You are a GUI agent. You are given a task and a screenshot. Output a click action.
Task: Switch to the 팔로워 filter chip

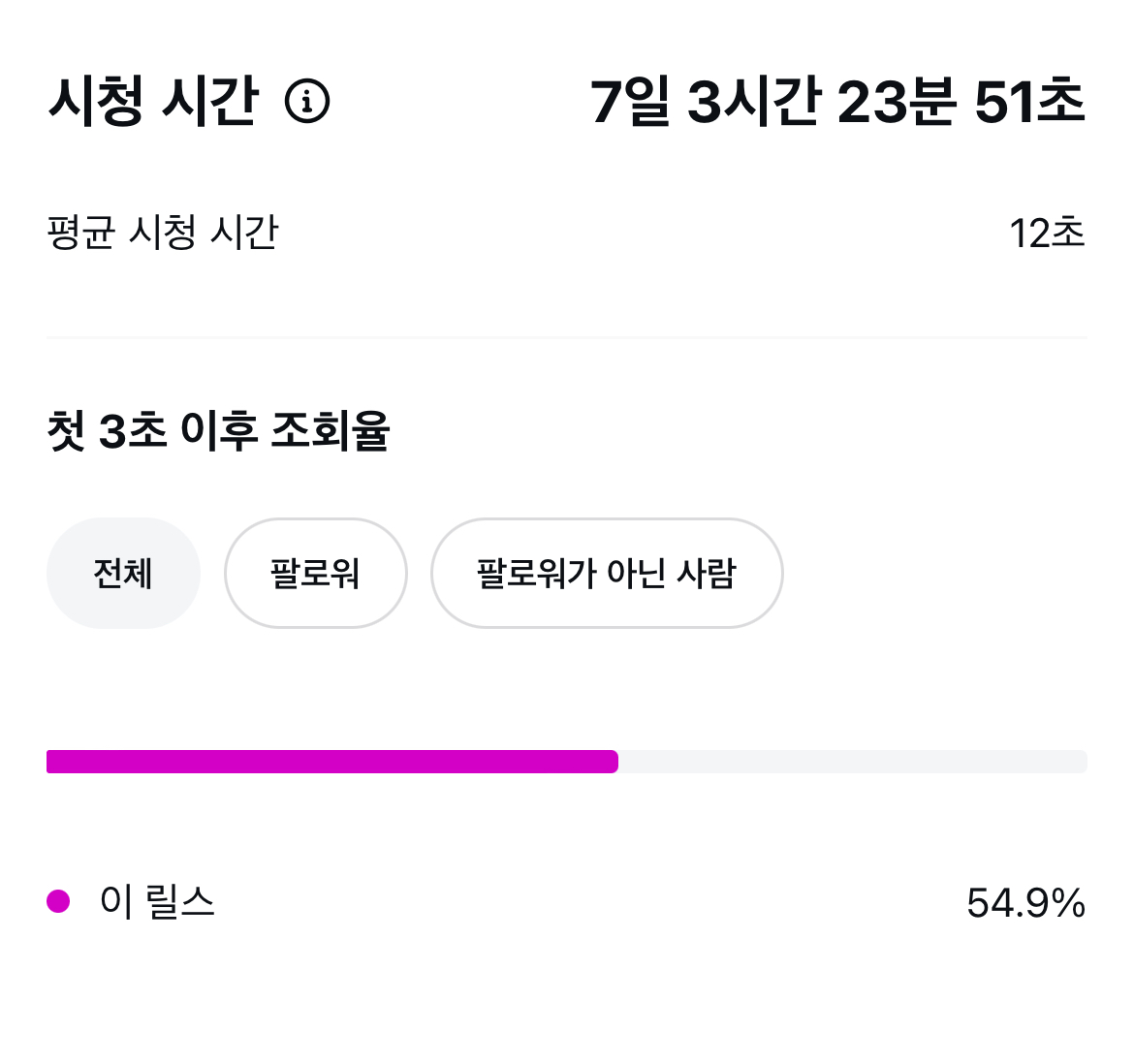coord(315,574)
